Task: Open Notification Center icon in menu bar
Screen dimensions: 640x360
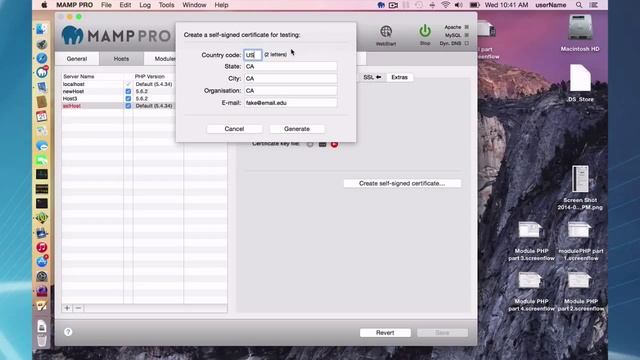Action: click(594, 5)
